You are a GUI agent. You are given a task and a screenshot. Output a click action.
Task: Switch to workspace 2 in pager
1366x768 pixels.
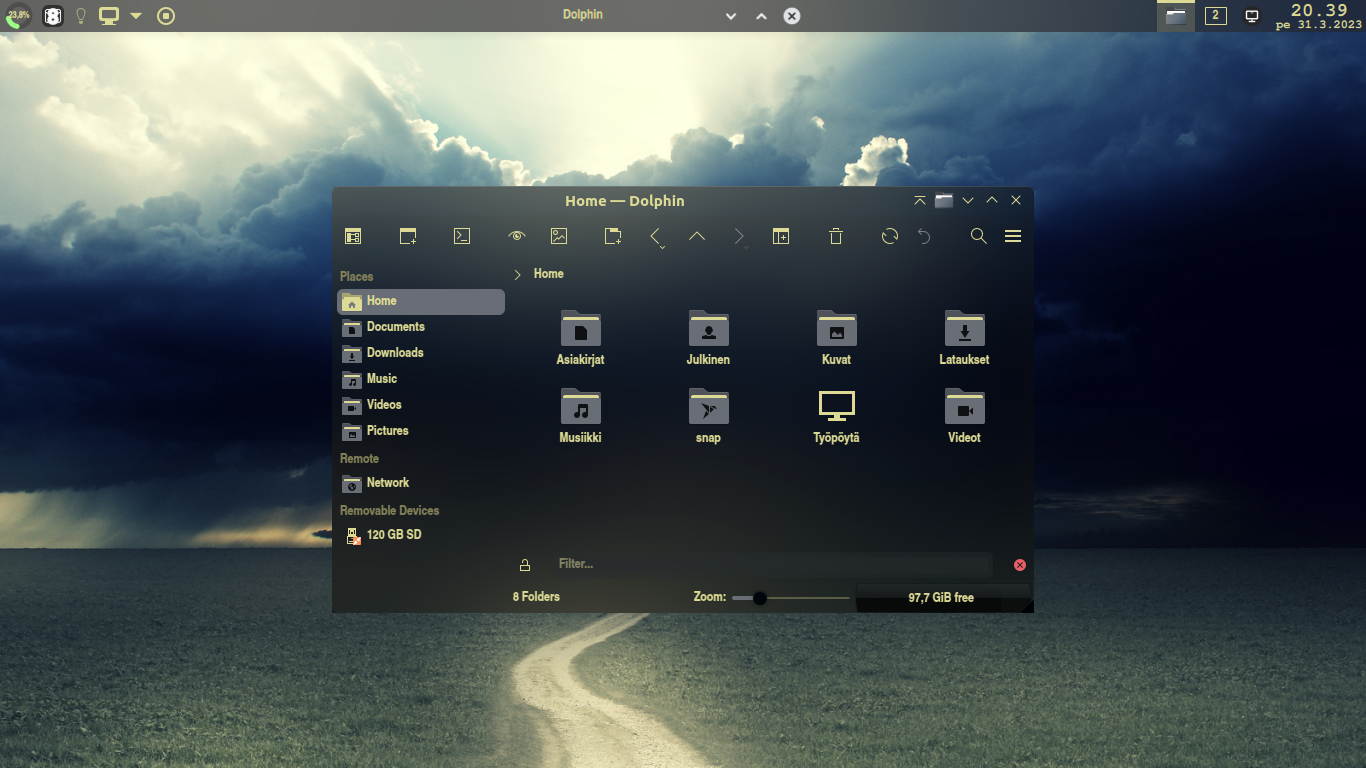click(1215, 16)
